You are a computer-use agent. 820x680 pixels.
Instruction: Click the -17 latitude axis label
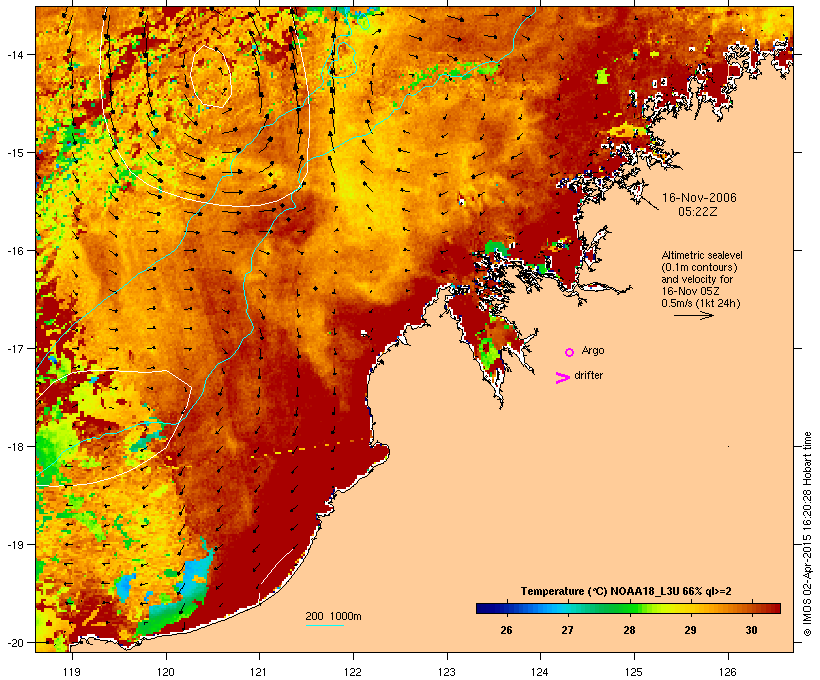tap(14, 348)
